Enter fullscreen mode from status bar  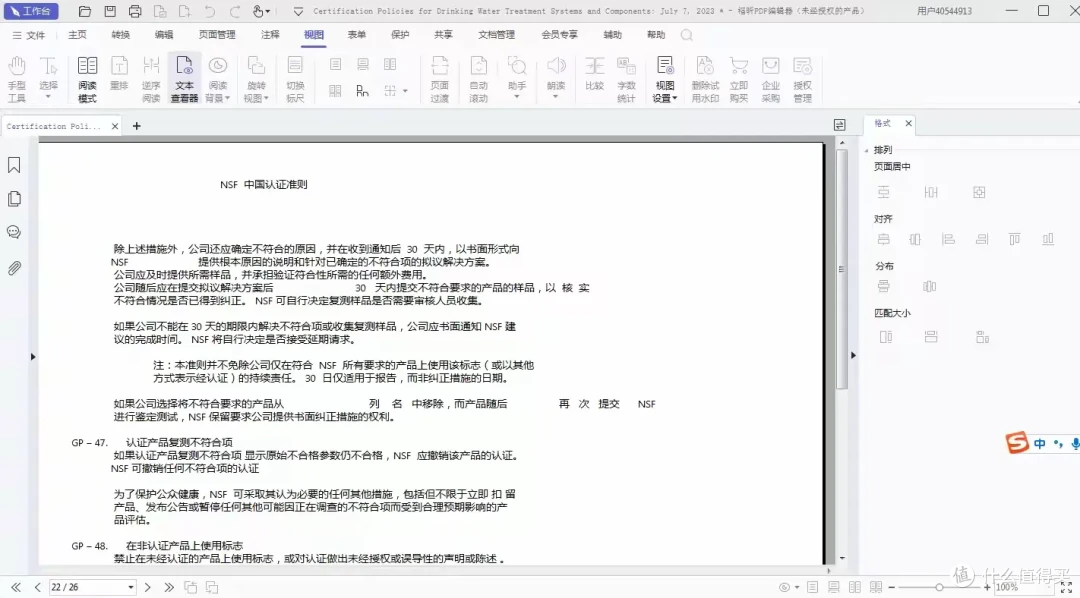click(x=1066, y=588)
